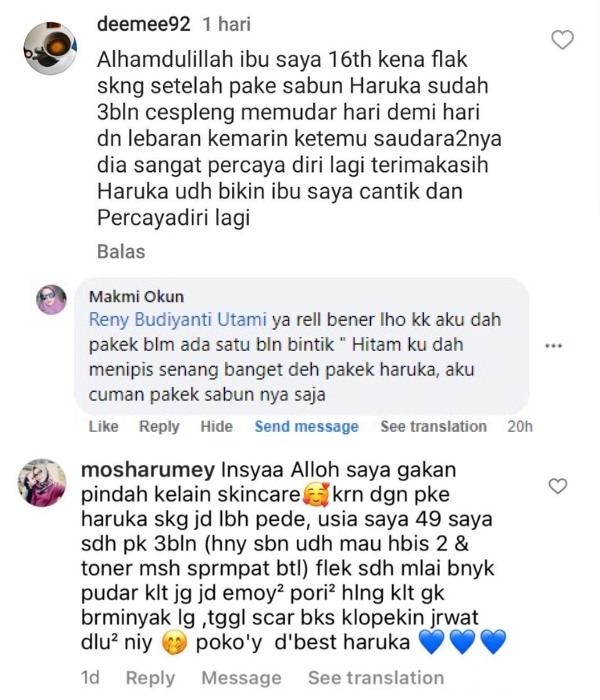The height and width of the screenshot is (700, 600).
Task: Like Makmi Okun's comment
Action: (x=104, y=426)
